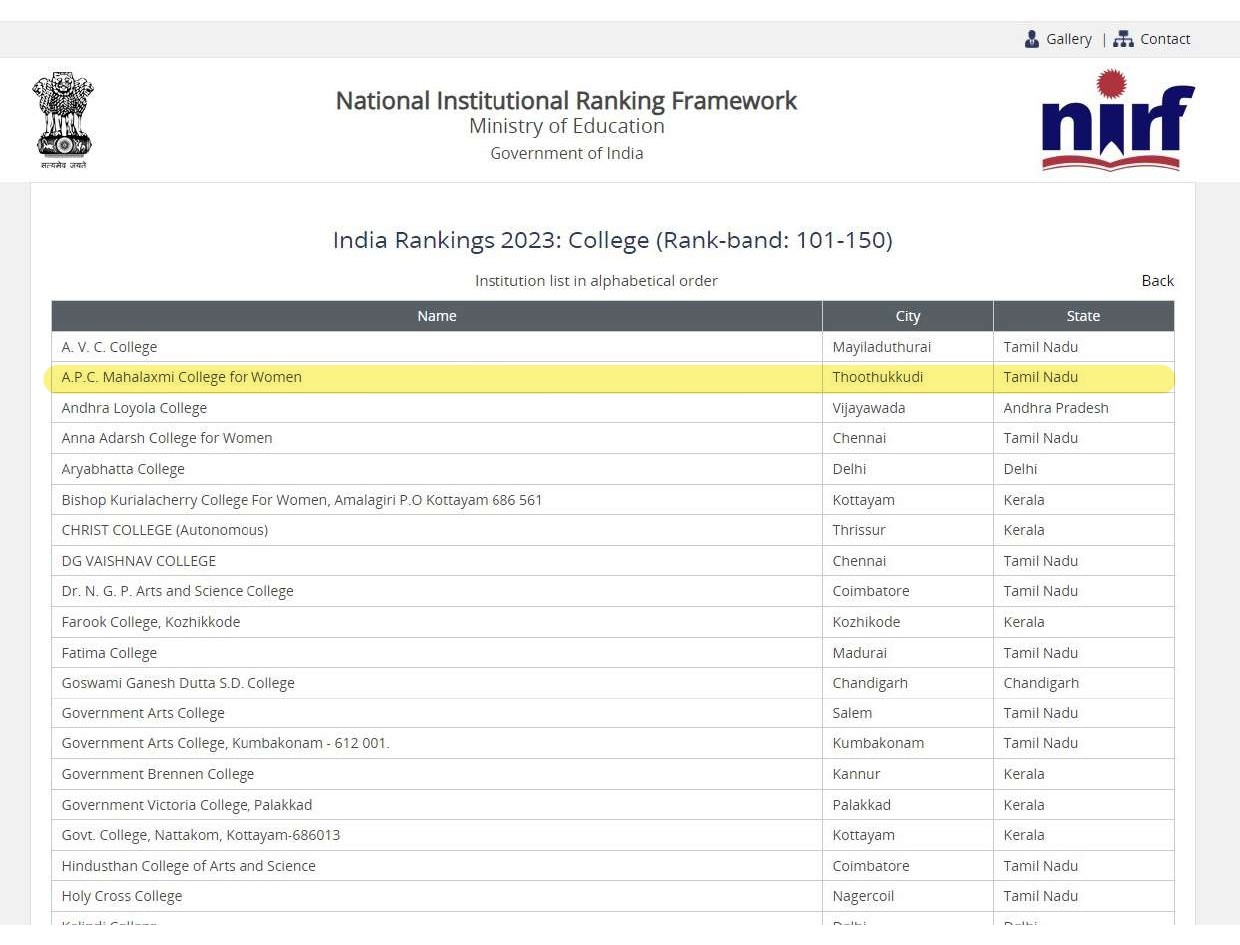Click the State column header

coord(1083,316)
